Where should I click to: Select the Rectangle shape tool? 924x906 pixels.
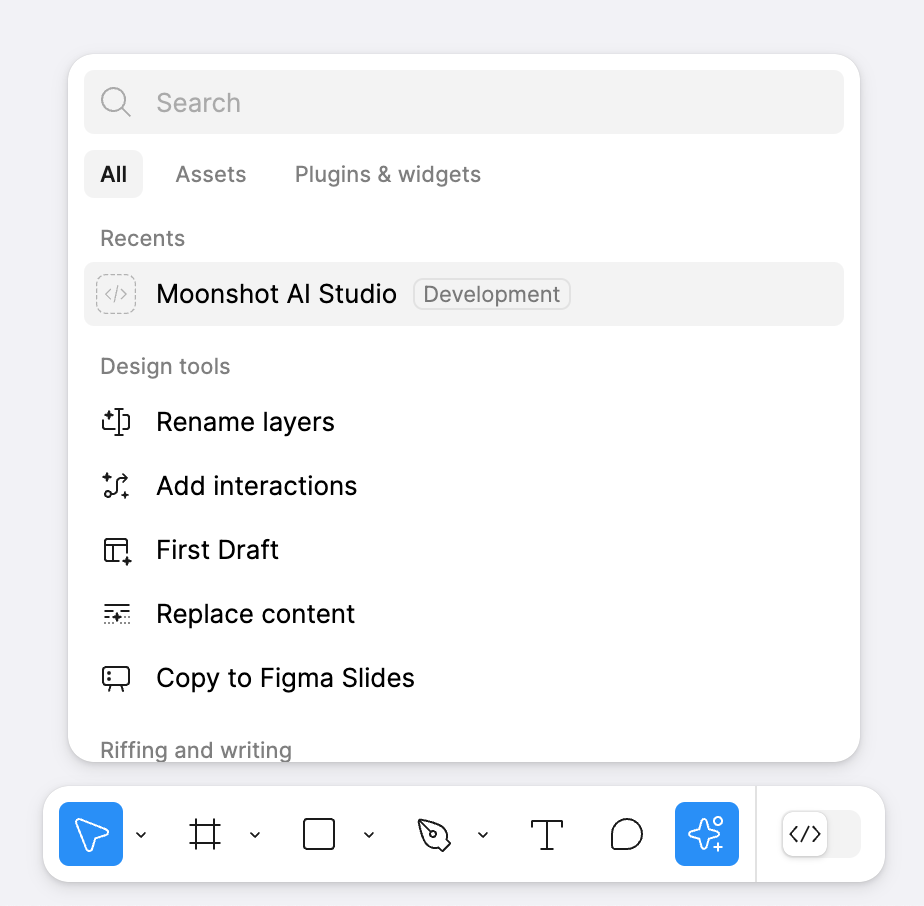319,833
